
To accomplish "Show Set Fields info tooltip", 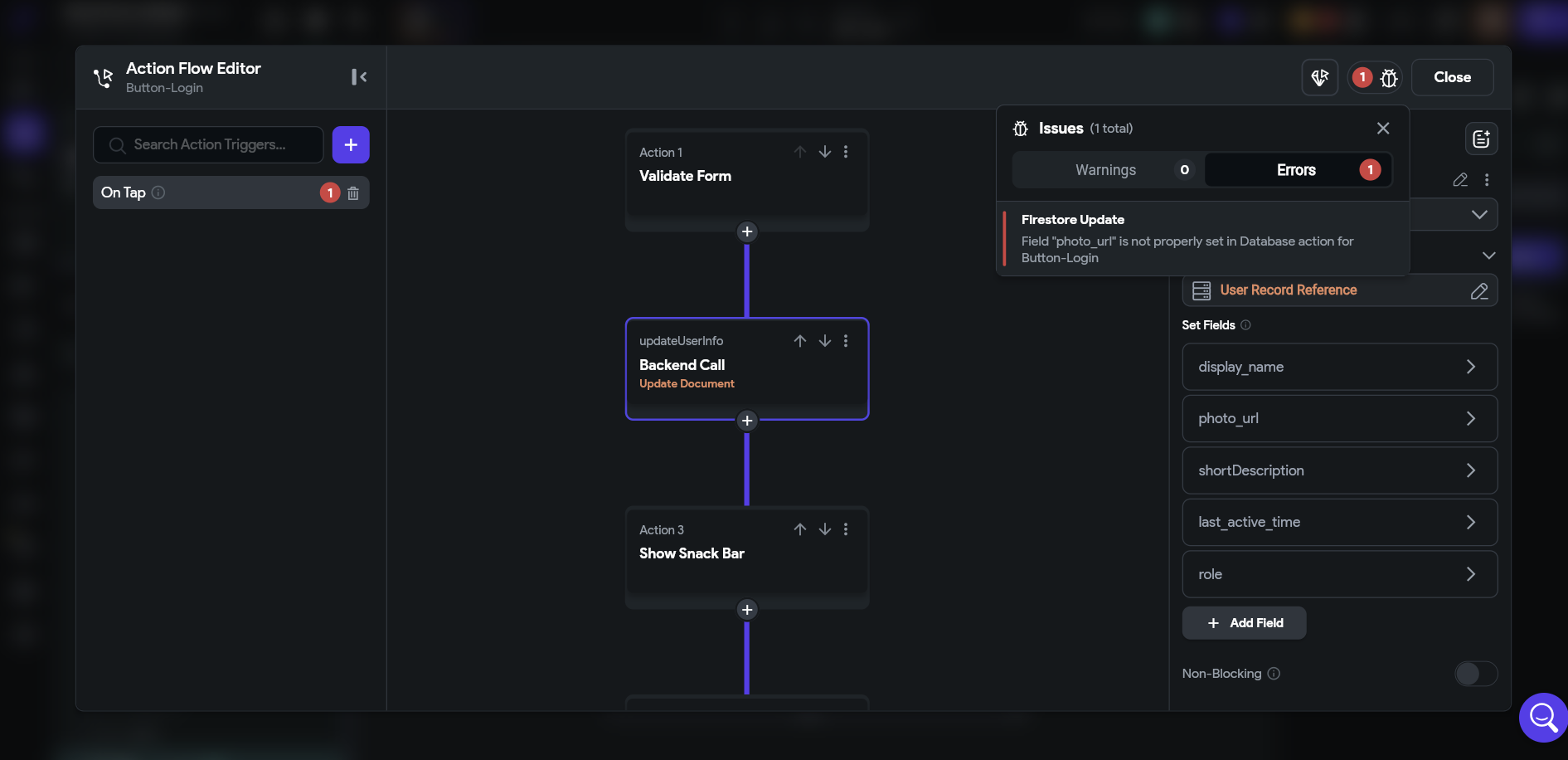I will point(1245,325).
